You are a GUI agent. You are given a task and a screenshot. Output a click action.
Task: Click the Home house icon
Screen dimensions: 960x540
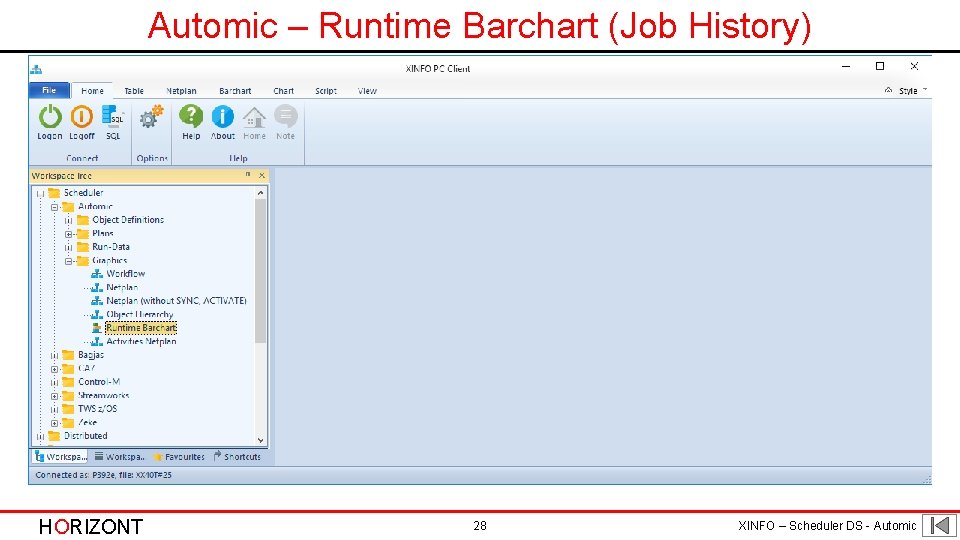click(254, 117)
